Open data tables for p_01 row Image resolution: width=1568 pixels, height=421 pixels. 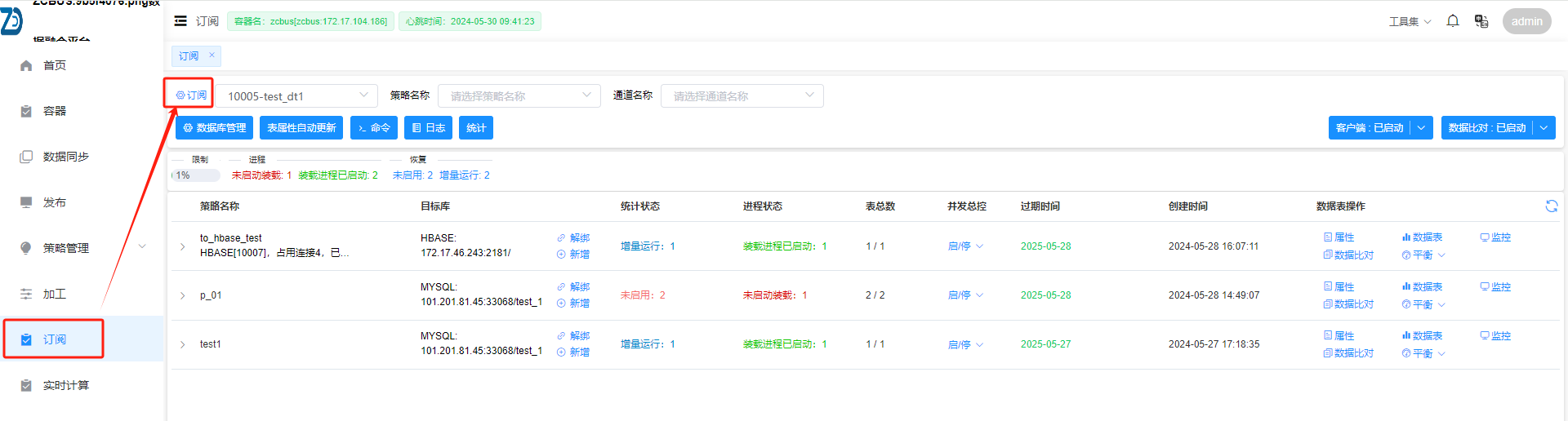[x=1422, y=287]
